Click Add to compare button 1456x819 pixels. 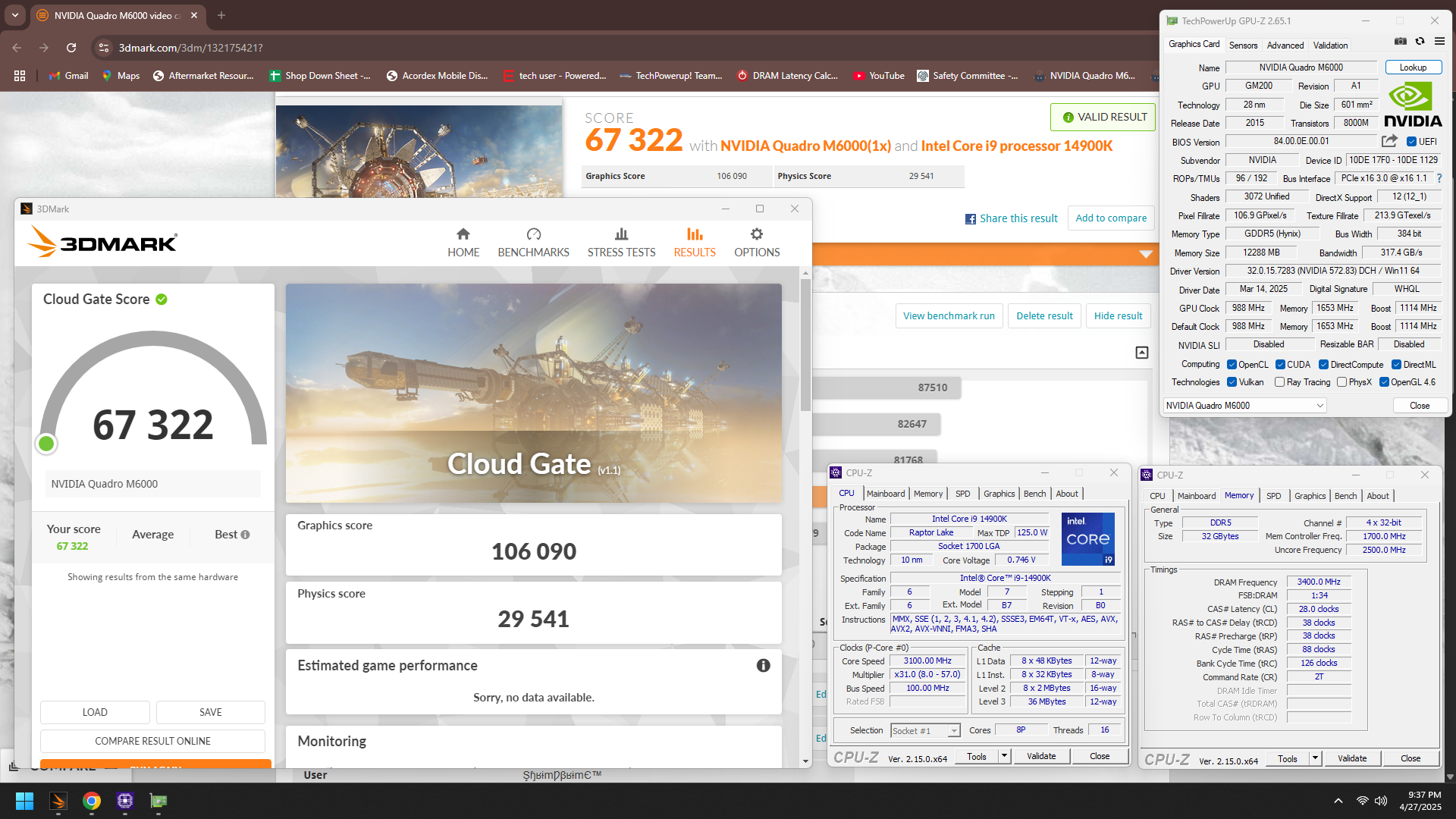pyautogui.click(x=1111, y=218)
